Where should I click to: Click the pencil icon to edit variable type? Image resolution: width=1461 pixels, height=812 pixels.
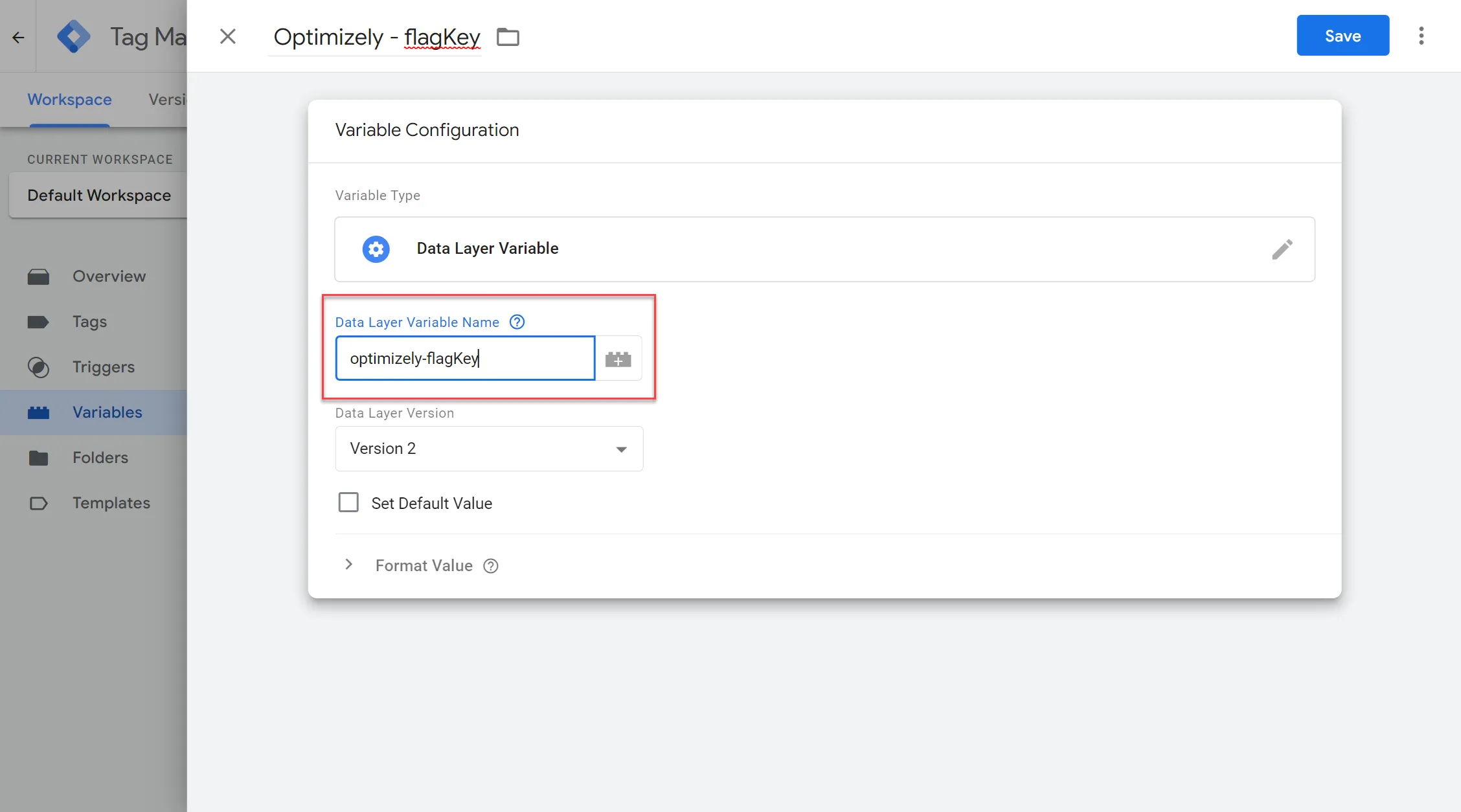pyautogui.click(x=1282, y=249)
